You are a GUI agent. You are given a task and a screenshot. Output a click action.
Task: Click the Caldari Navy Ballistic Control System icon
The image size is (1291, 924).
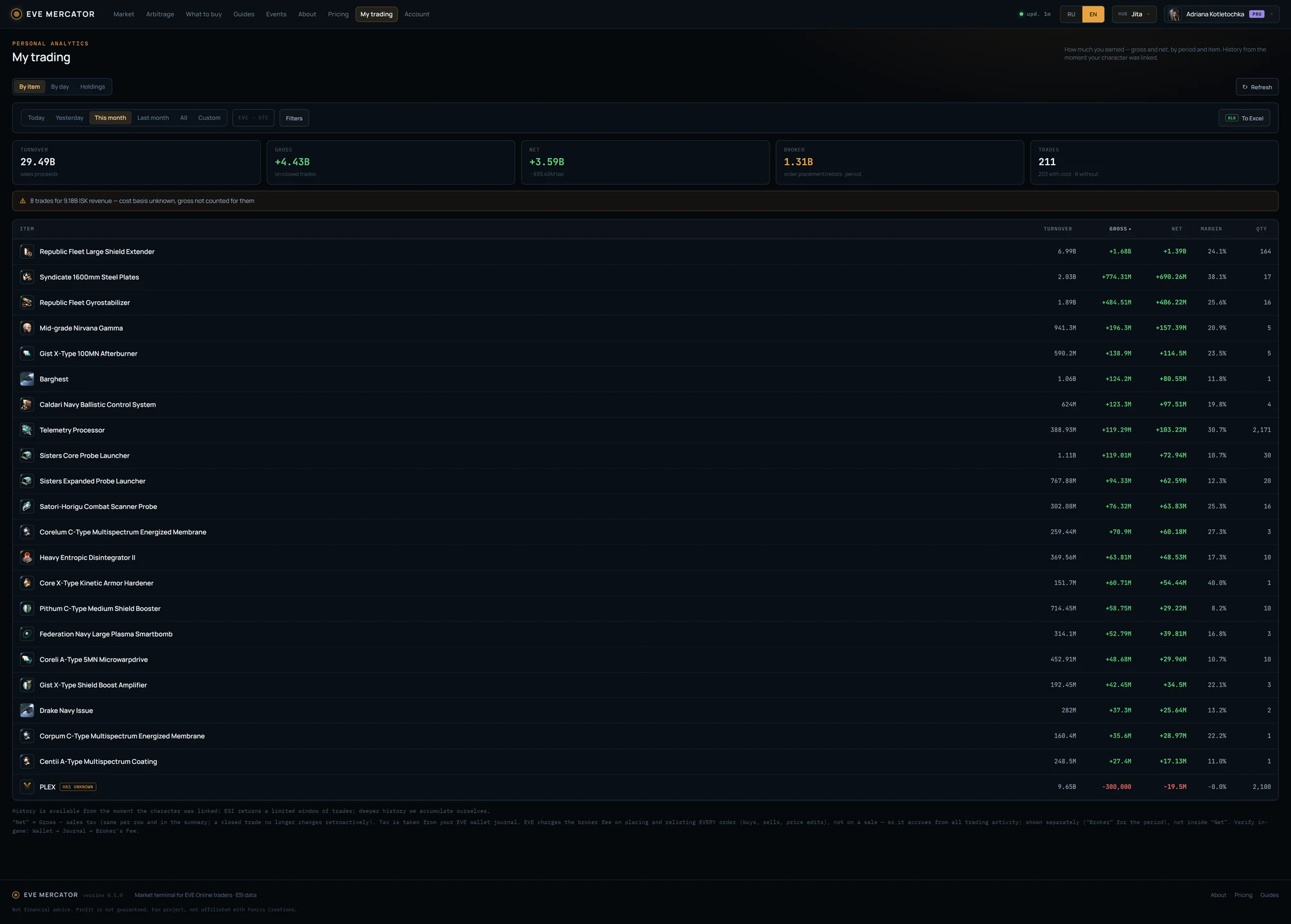pos(27,405)
